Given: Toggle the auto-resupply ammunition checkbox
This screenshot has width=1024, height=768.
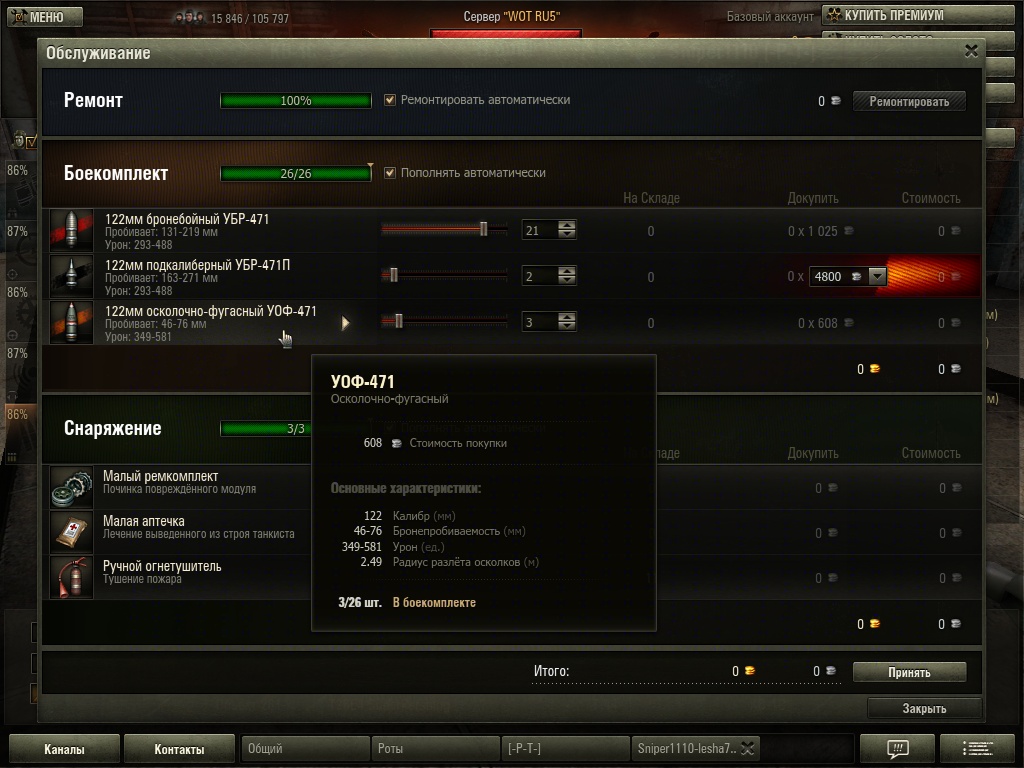Looking at the screenshot, I should click(x=390, y=173).
